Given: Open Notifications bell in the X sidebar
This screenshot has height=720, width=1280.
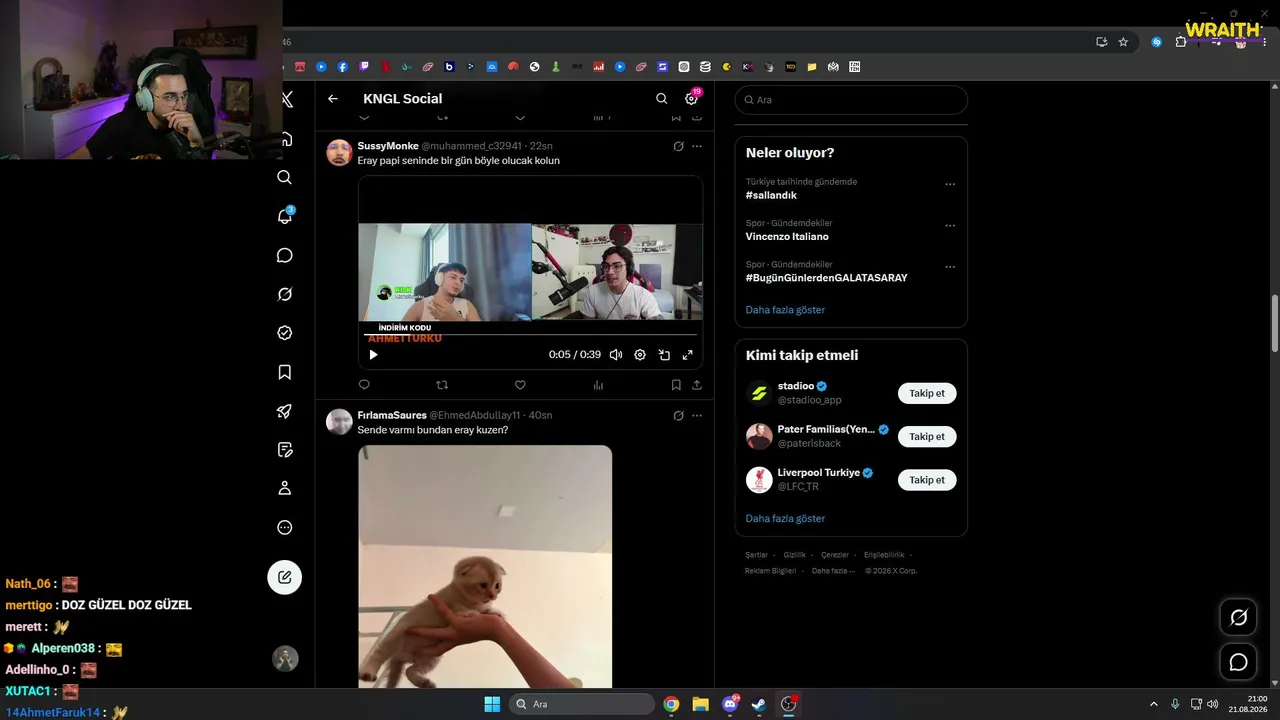Looking at the screenshot, I should [x=285, y=216].
